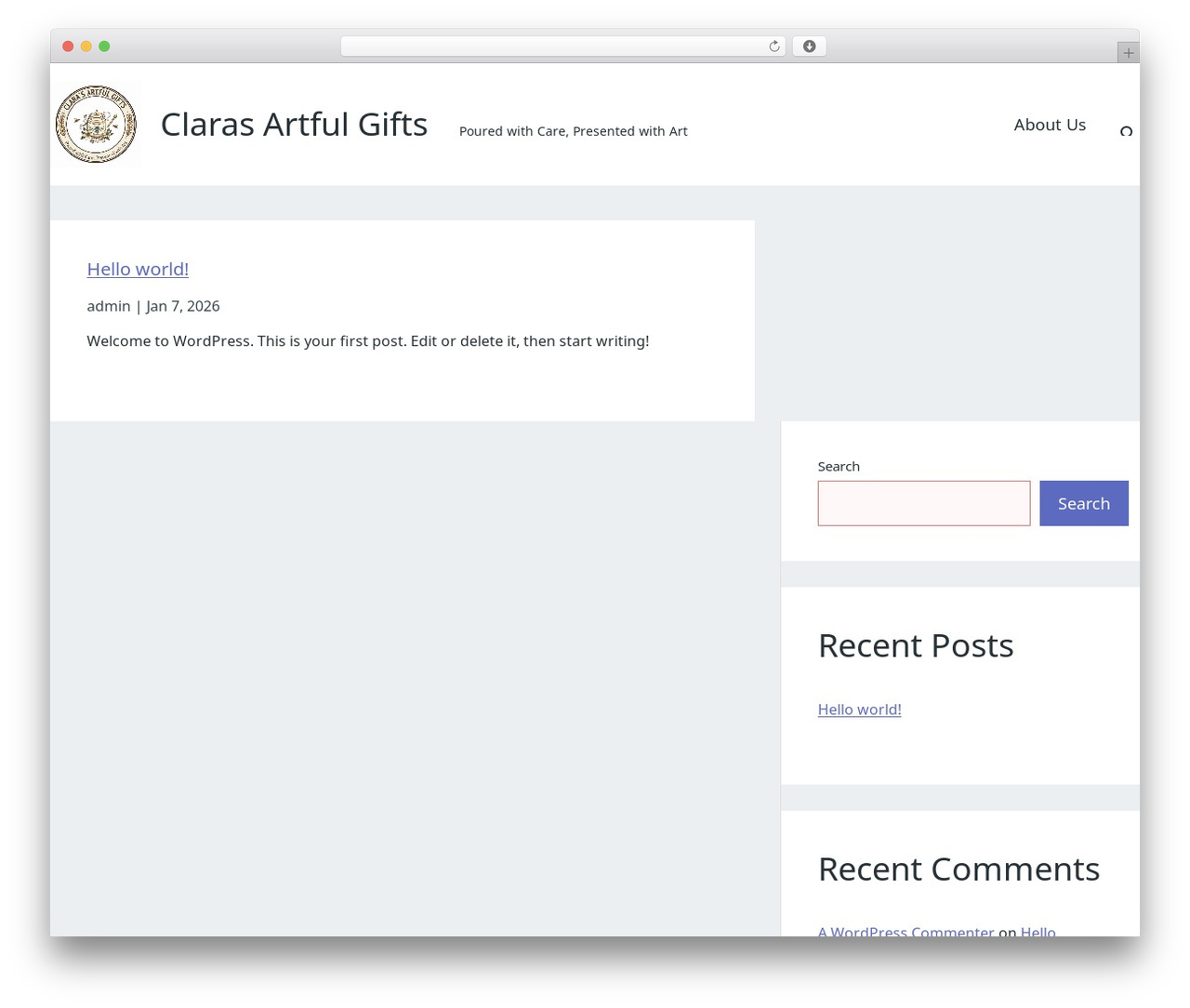Click the Recent Comments heading
1190x1008 pixels.
tap(959, 869)
